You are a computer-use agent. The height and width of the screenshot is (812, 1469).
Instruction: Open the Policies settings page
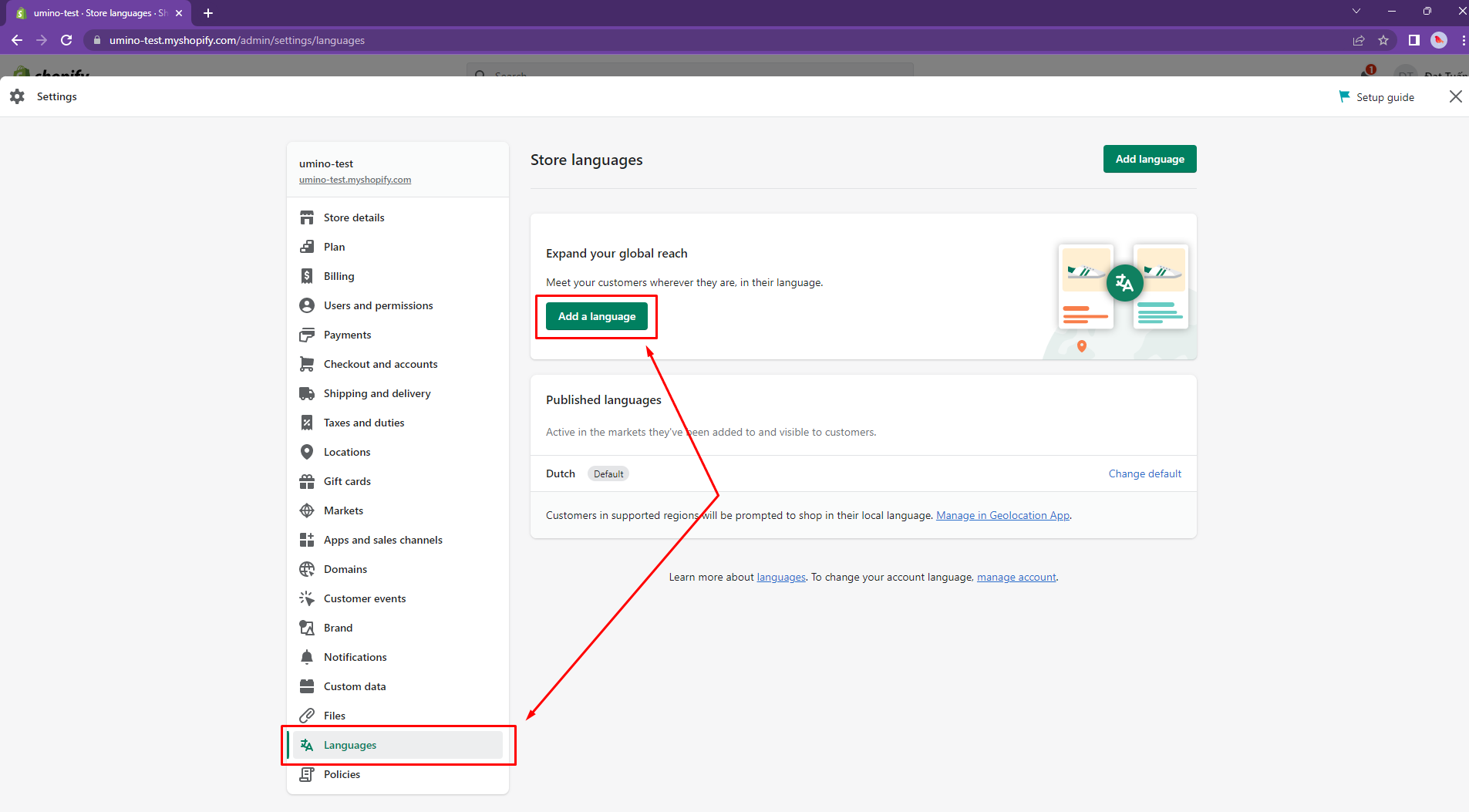click(x=342, y=774)
